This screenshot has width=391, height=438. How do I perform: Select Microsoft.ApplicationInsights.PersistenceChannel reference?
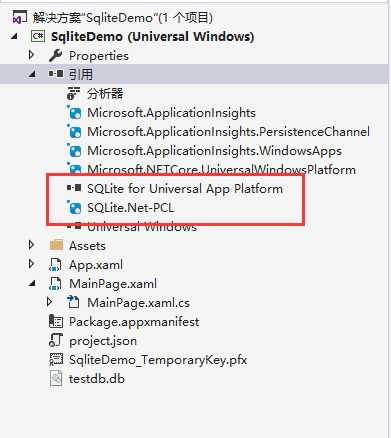pyautogui.click(x=228, y=132)
